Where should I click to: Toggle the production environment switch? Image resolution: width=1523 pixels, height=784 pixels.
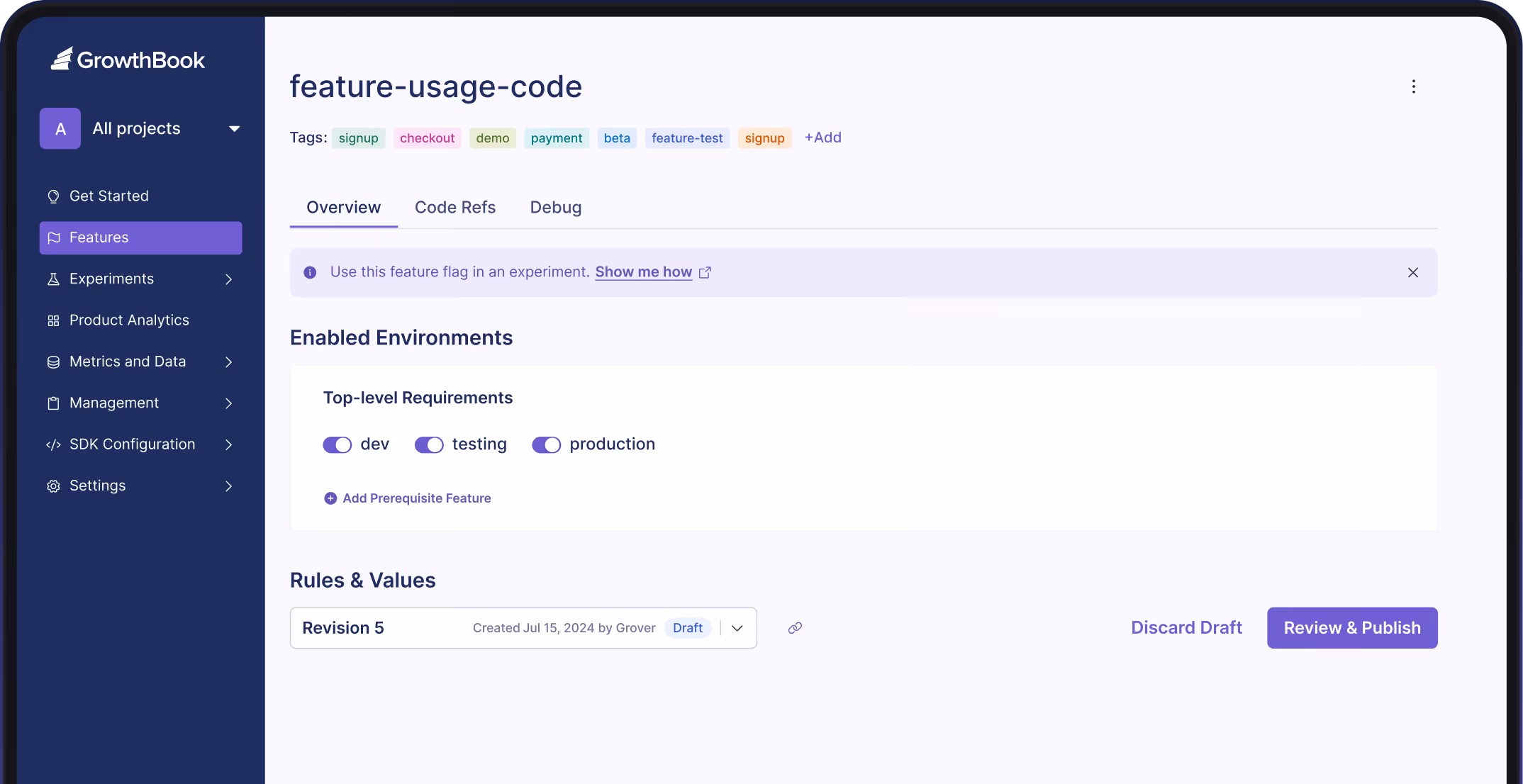547,444
